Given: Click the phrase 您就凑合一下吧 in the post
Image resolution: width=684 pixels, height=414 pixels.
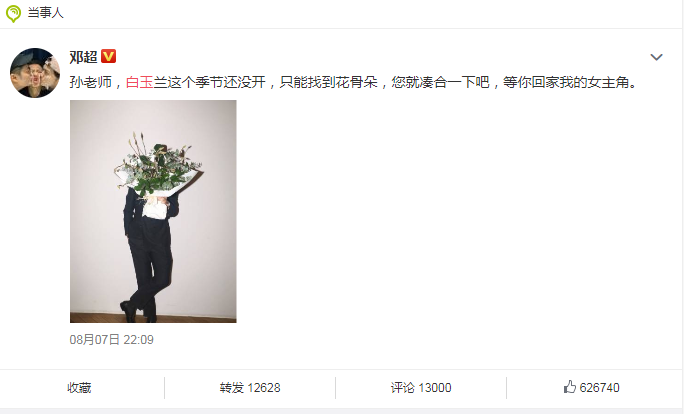Looking at the screenshot, I should (440, 82).
